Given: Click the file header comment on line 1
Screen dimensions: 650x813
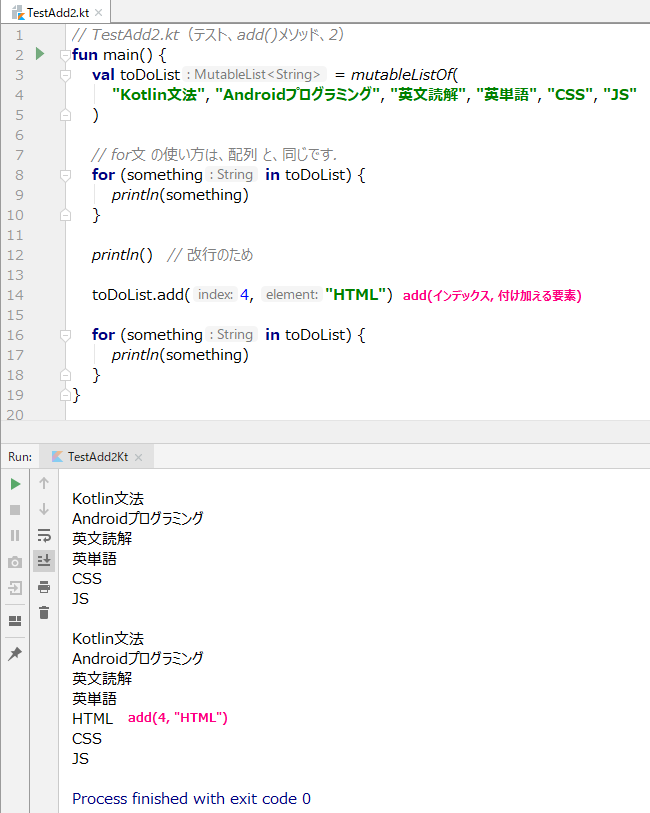Looking at the screenshot, I should 208,35.
